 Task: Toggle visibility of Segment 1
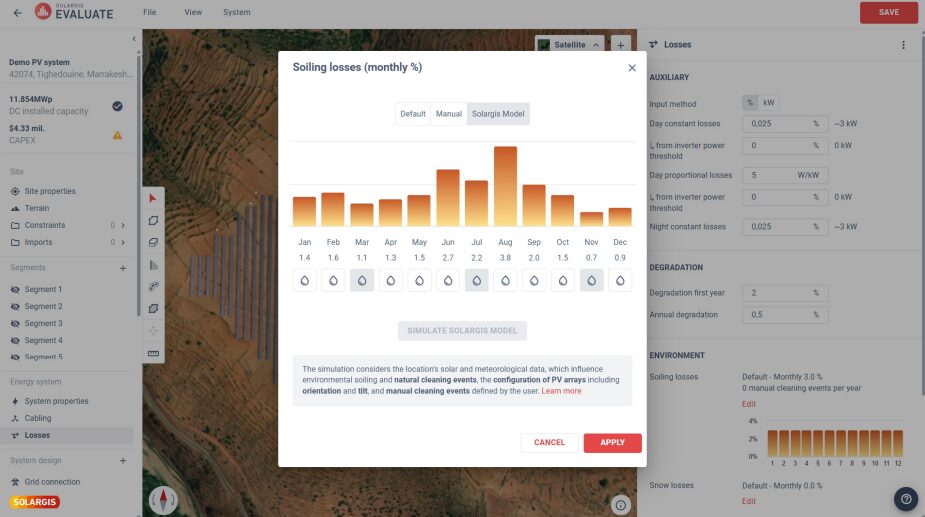(15, 290)
